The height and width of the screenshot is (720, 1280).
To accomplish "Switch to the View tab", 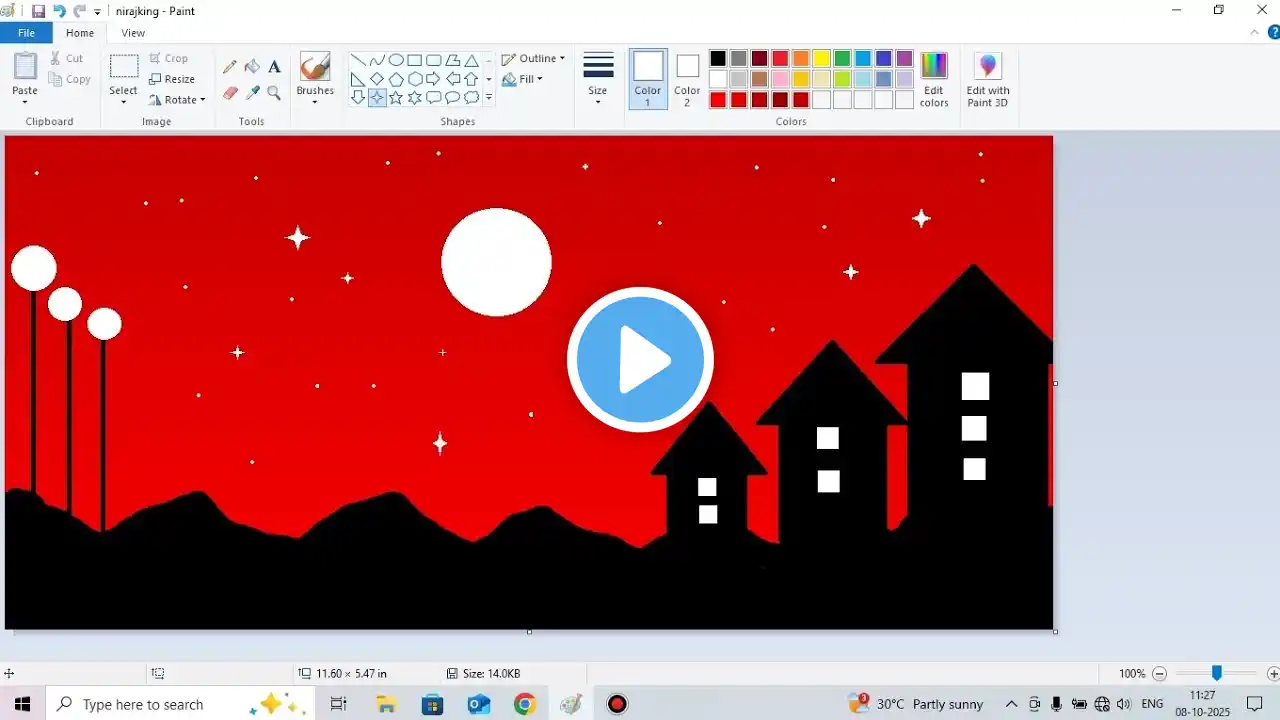I will tap(133, 33).
